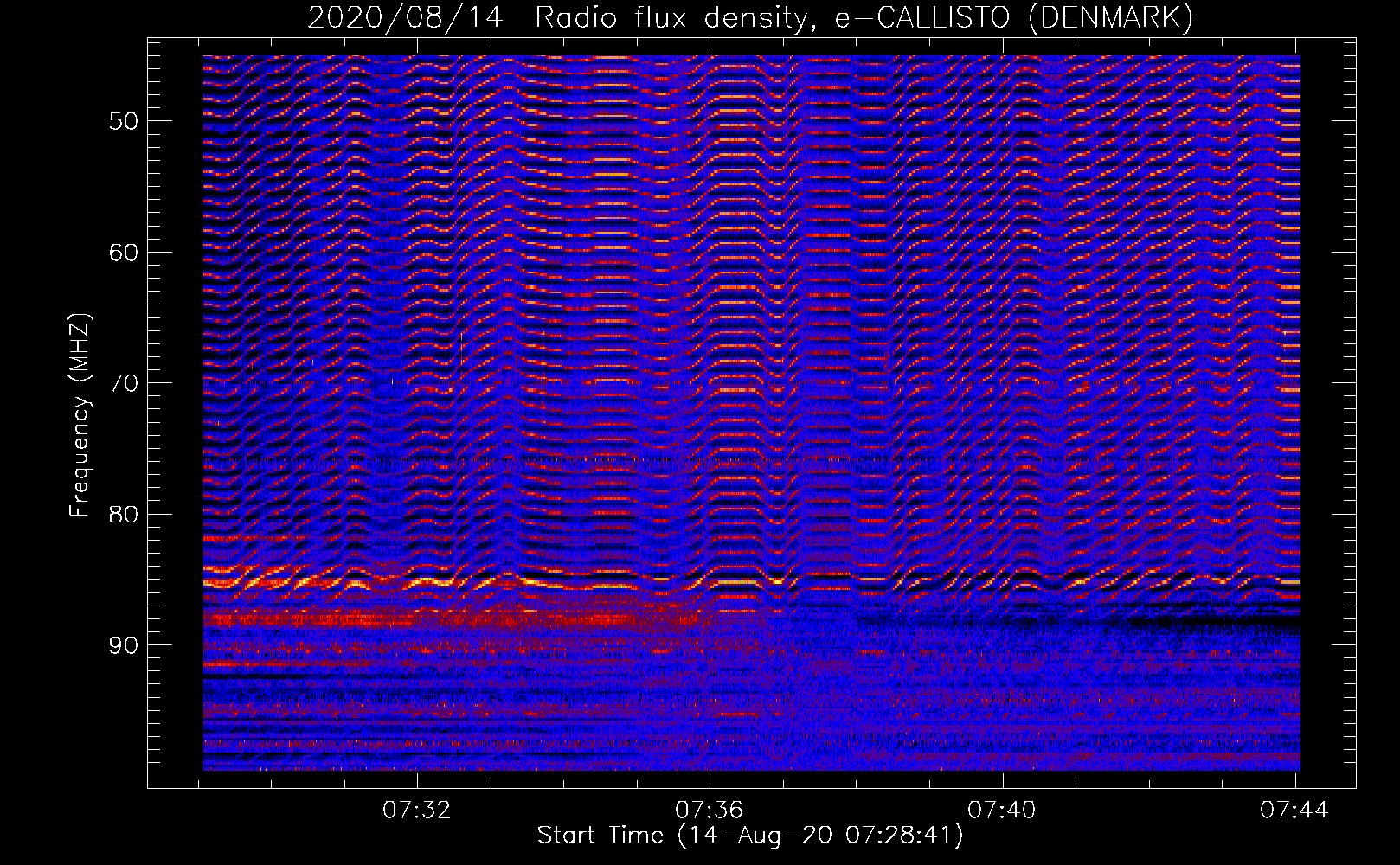Image resolution: width=1400 pixels, height=865 pixels.
Task: Click the 07:40 time tick label
Action: [1002, 811]
